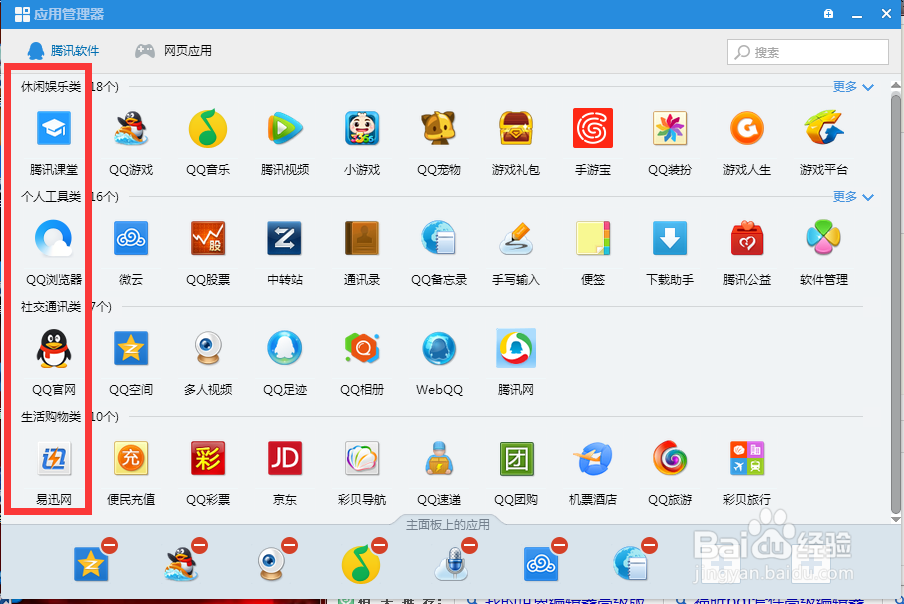
Task: Open the 京东 shopping app
Action: click(284, 458)
